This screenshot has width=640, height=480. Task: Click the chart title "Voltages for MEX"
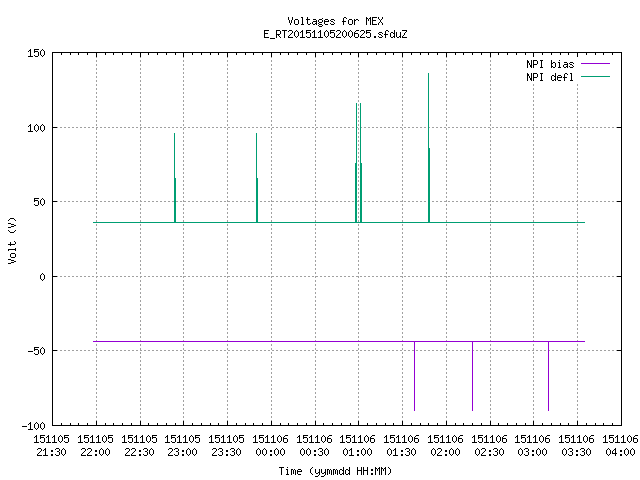pos(335,21)
